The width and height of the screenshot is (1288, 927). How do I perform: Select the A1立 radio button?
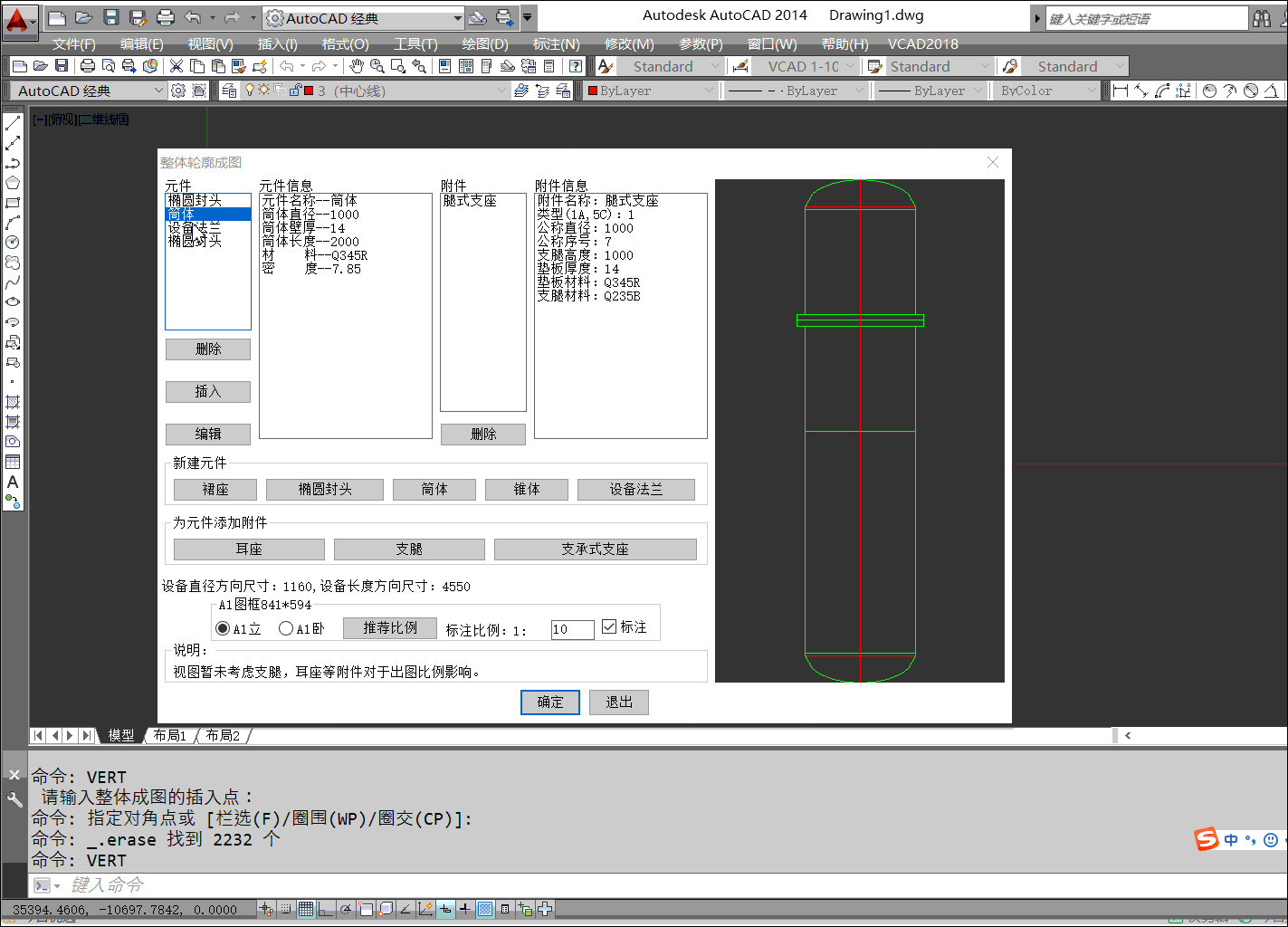(223, 628)
